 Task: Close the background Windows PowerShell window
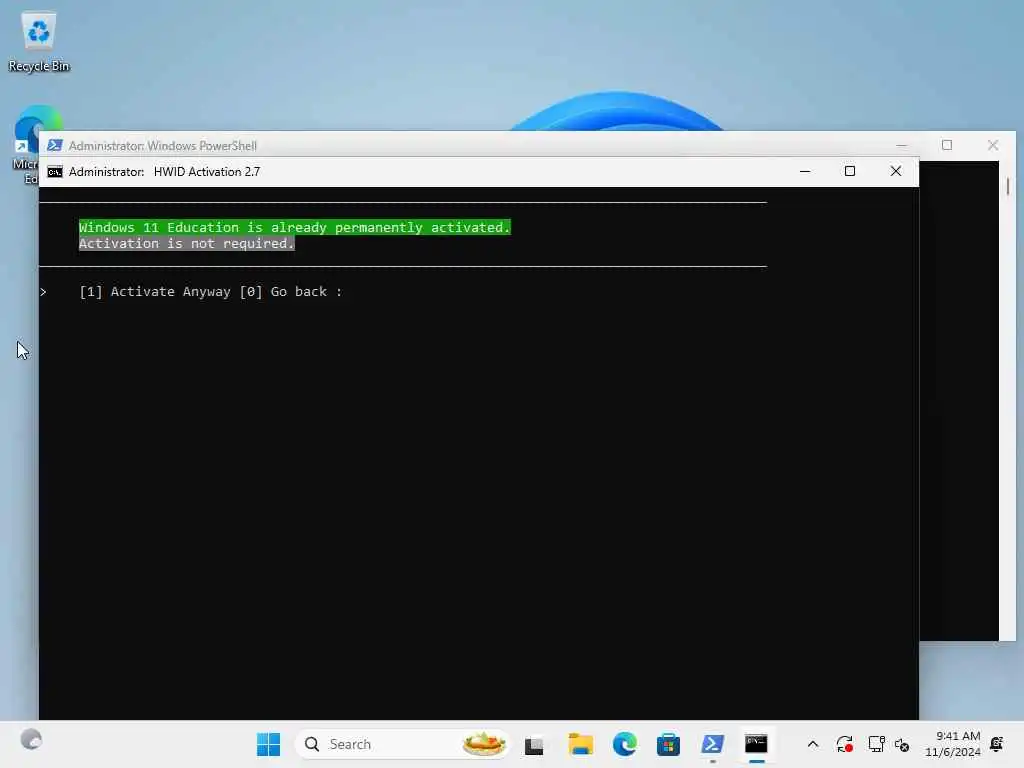993,145
